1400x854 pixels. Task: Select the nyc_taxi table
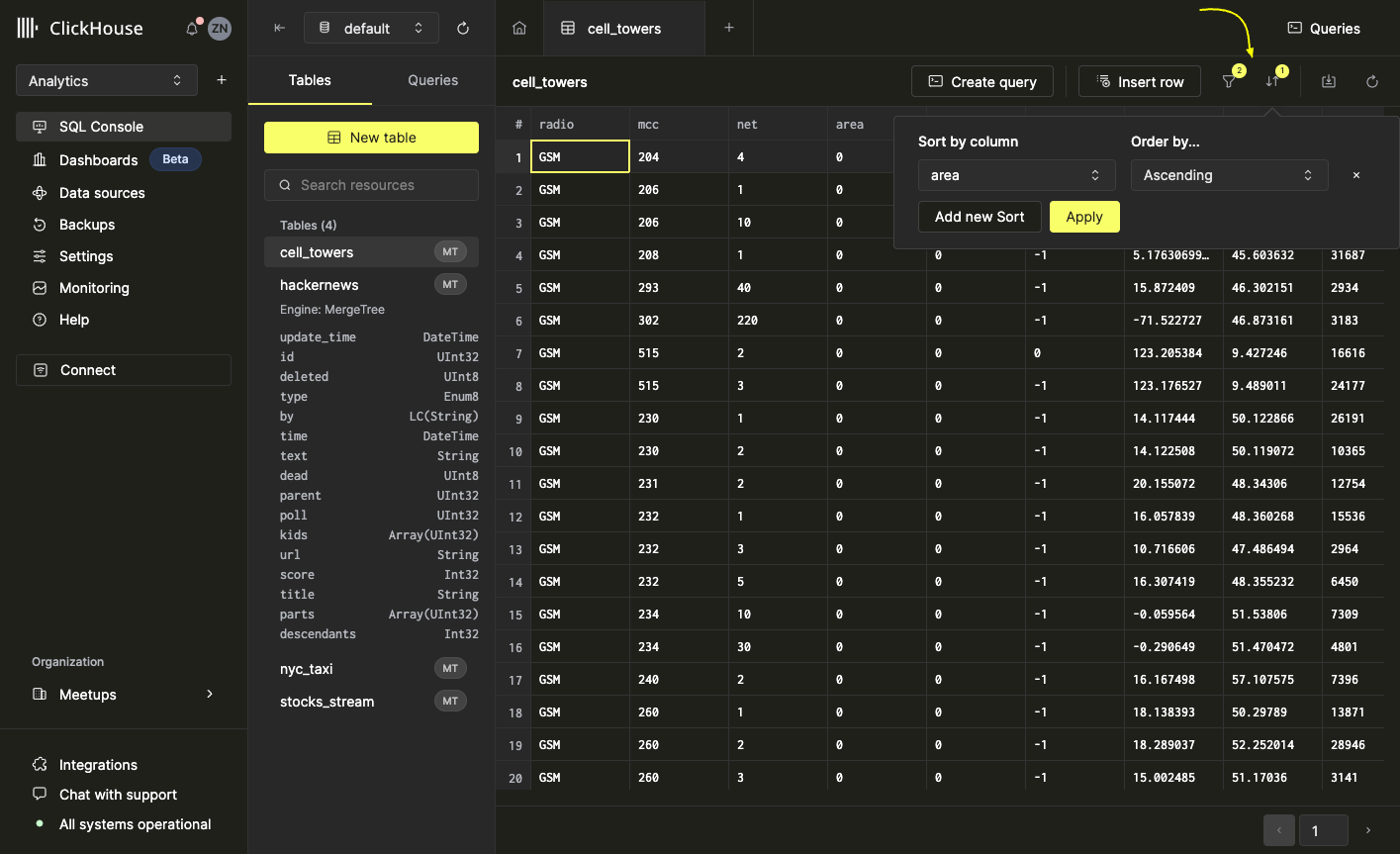307,669
